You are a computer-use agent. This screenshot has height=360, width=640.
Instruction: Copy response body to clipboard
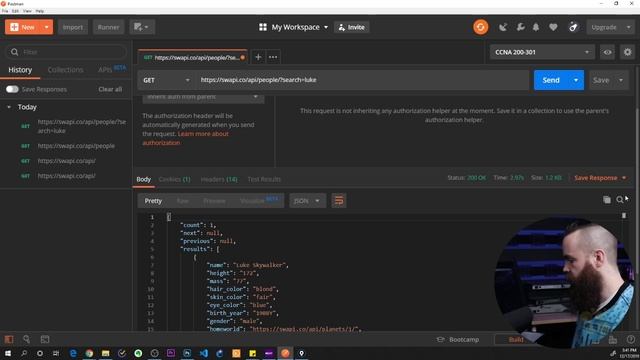607,200
